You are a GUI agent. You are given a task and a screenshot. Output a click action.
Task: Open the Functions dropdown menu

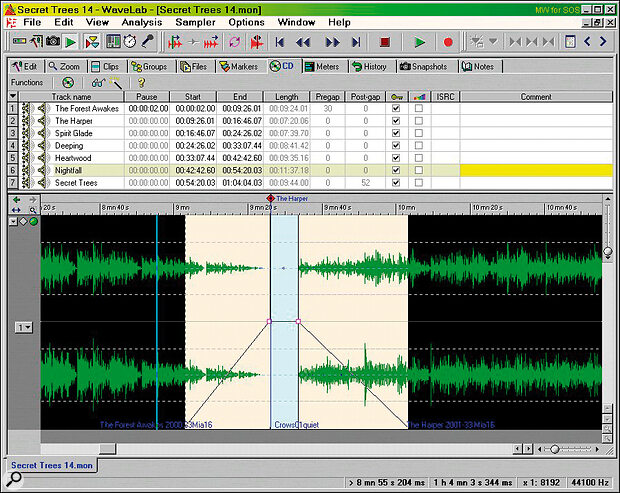pos(27,82)
